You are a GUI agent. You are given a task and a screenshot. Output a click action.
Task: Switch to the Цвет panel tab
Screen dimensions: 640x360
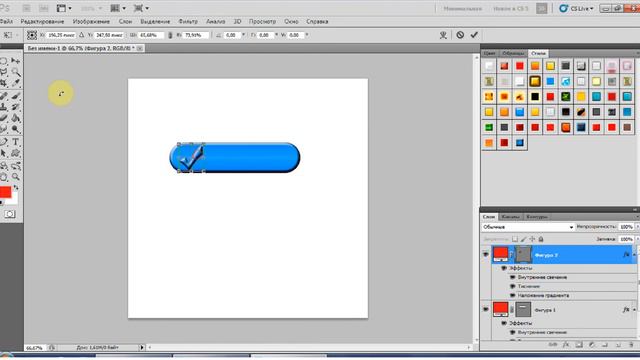pyautogui.click(x=489, y=53)
